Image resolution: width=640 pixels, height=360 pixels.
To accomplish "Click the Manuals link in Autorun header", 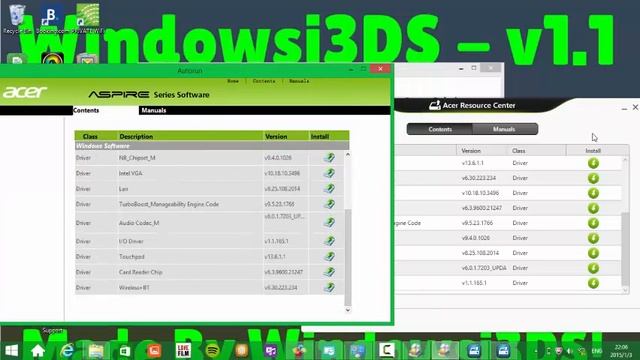I will 299,81.
